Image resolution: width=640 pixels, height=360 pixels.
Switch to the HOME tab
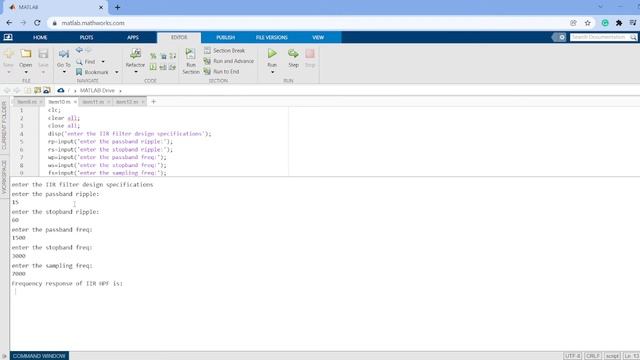click(40, 37)
